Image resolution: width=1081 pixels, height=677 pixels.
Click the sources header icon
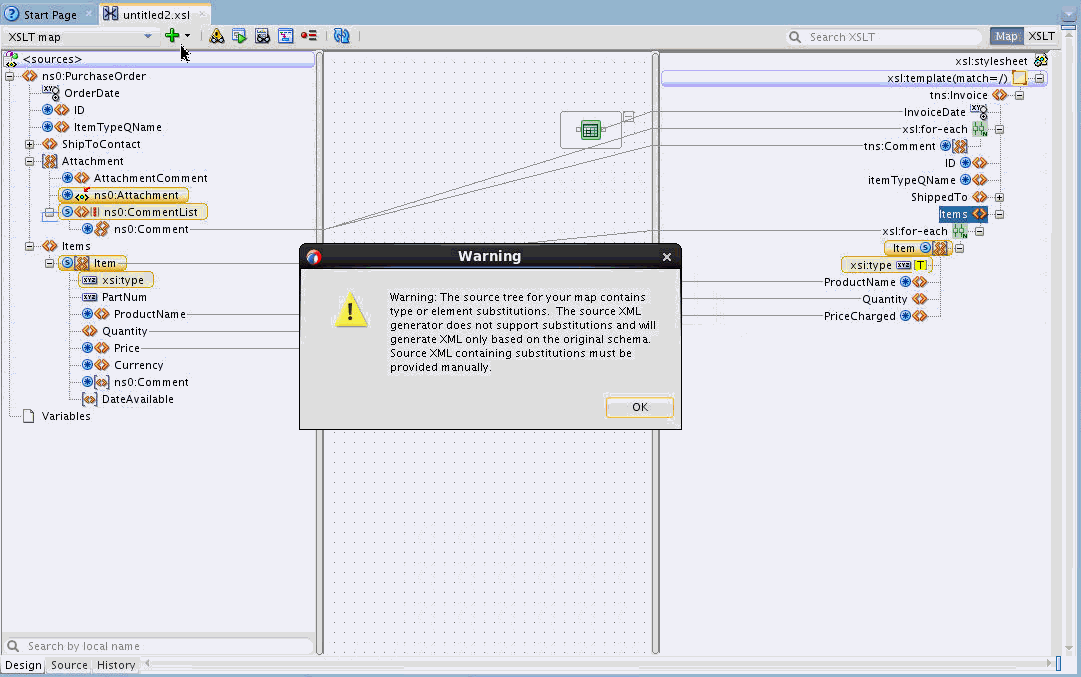coord(11,59)
